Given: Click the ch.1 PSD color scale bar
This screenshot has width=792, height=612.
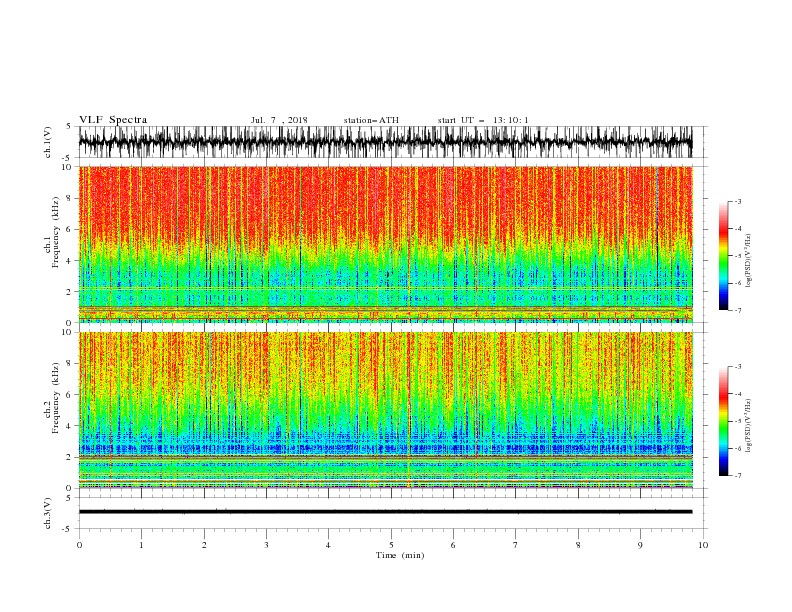Looking at the screenshot, I should (723, 256).
